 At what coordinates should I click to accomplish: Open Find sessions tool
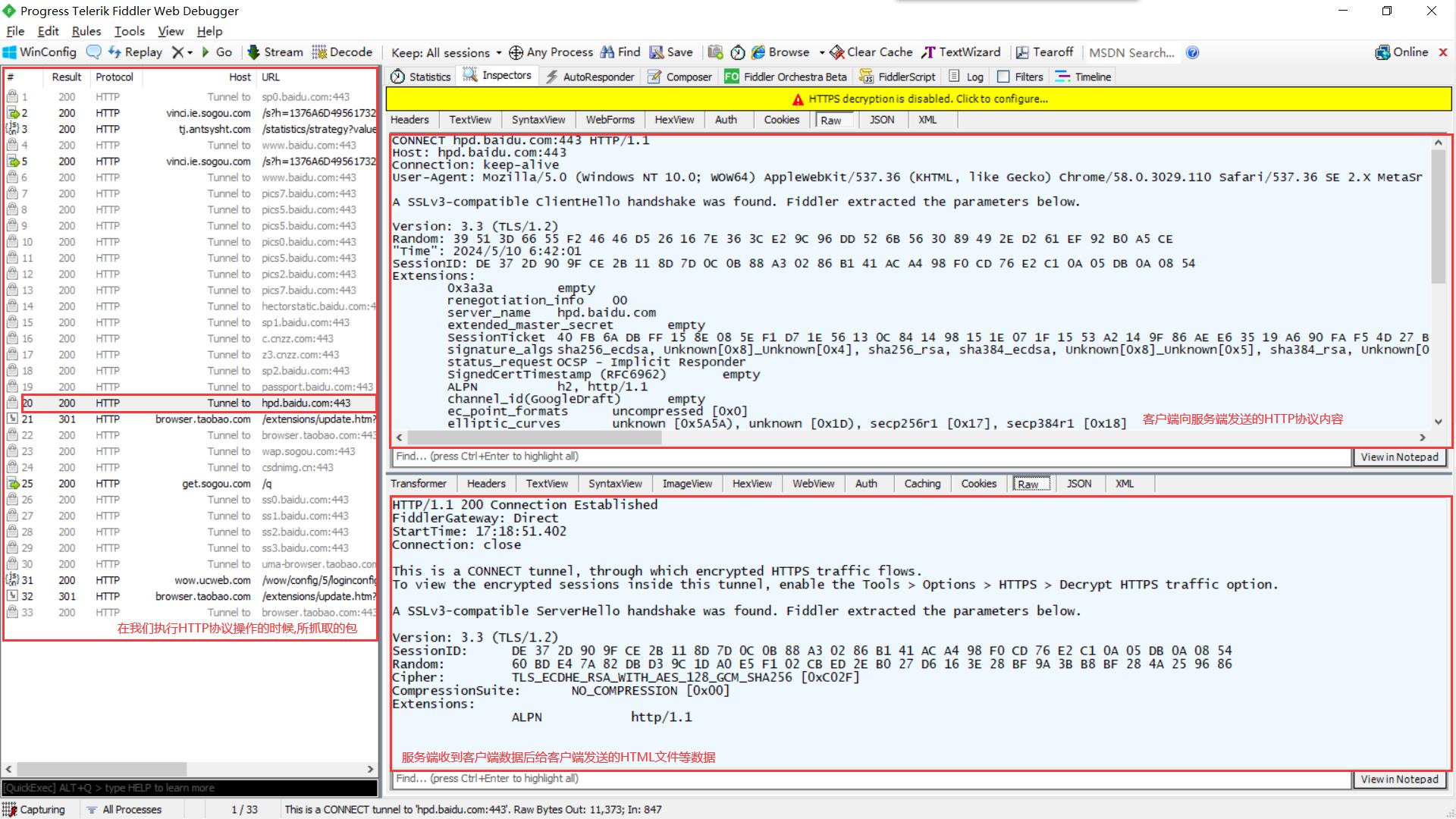[x=620, y=52]
